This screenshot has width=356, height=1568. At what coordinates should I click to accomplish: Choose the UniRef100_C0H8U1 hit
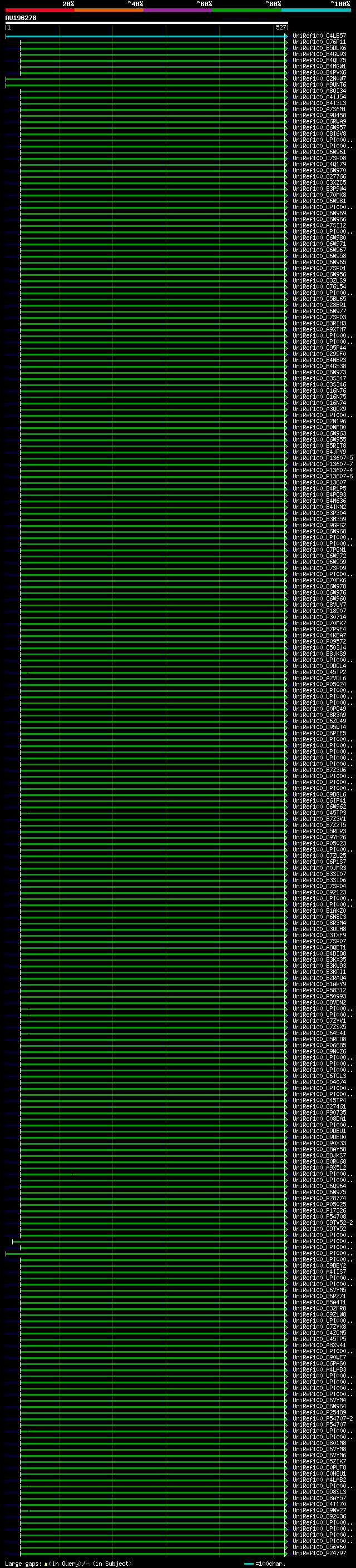click(319, 1473)
